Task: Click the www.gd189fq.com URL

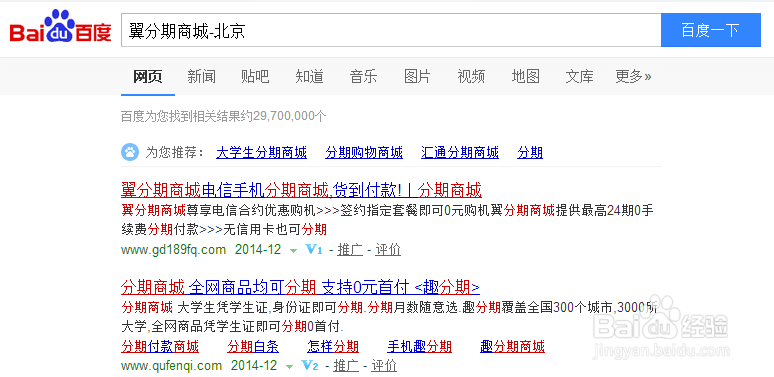Action: tap(173, 250)
